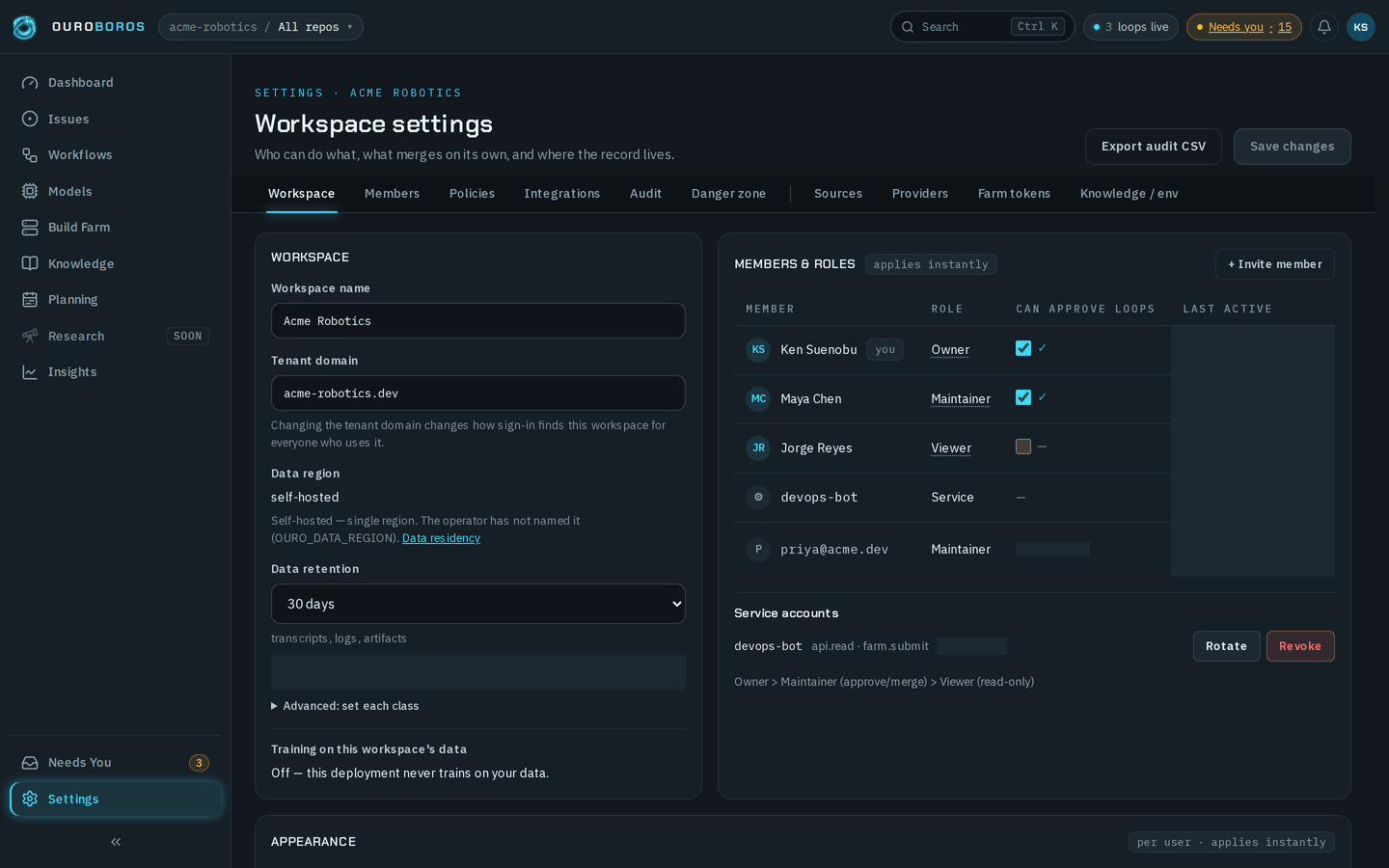Switch to the Members tab
Screen dimensions: 1389x868
point(392,194)
